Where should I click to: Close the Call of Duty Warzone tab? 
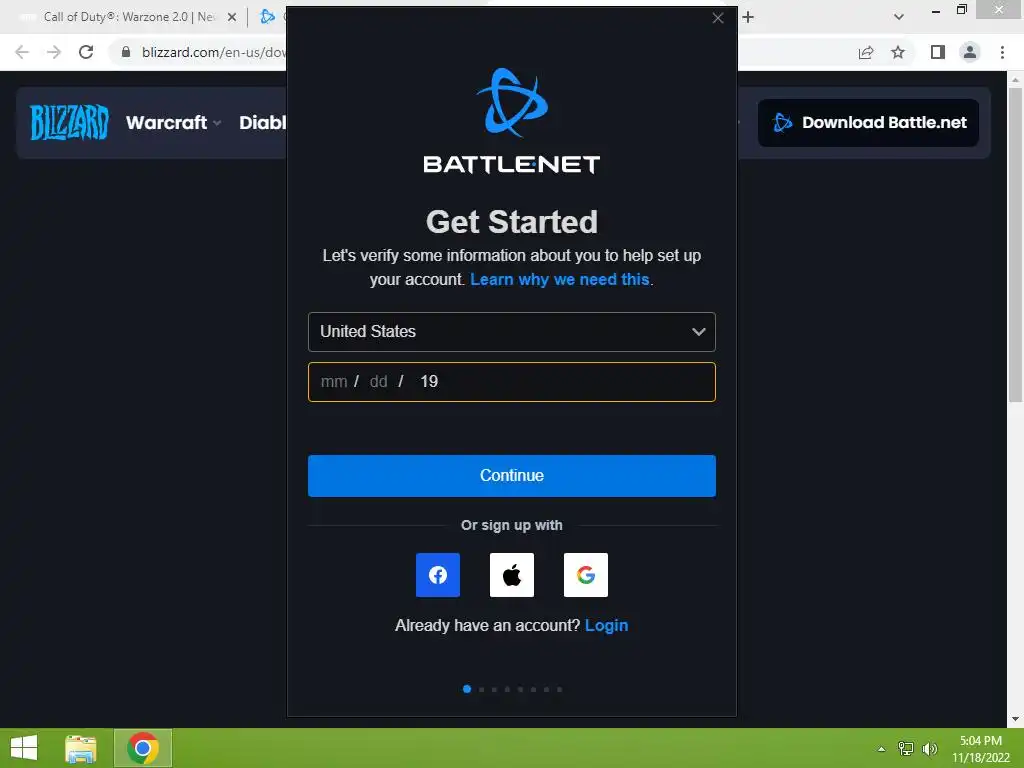pyautogui.click(x=232, y=17)
